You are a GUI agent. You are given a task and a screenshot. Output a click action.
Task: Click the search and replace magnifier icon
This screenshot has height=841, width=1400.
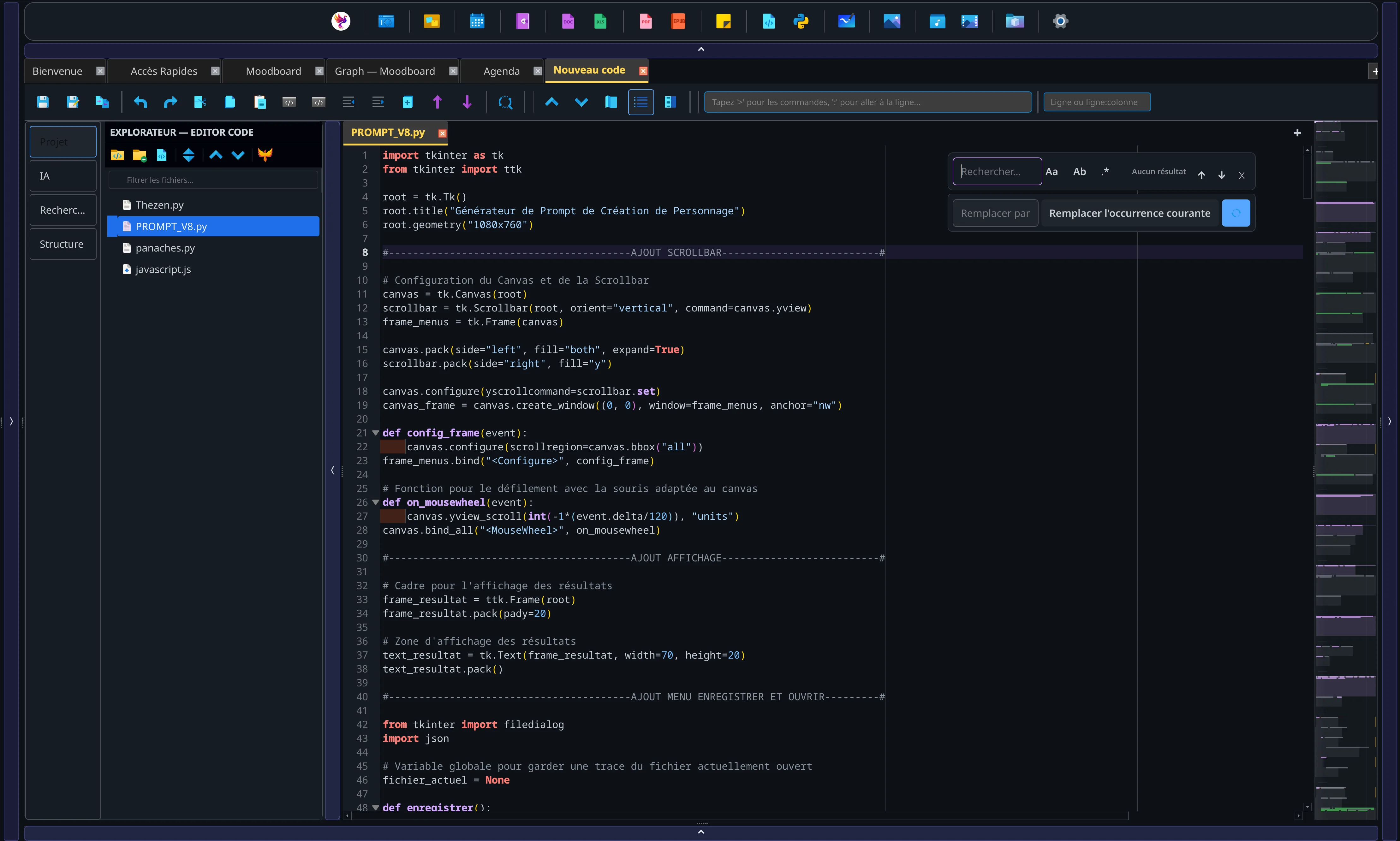(x=505, y=102)
